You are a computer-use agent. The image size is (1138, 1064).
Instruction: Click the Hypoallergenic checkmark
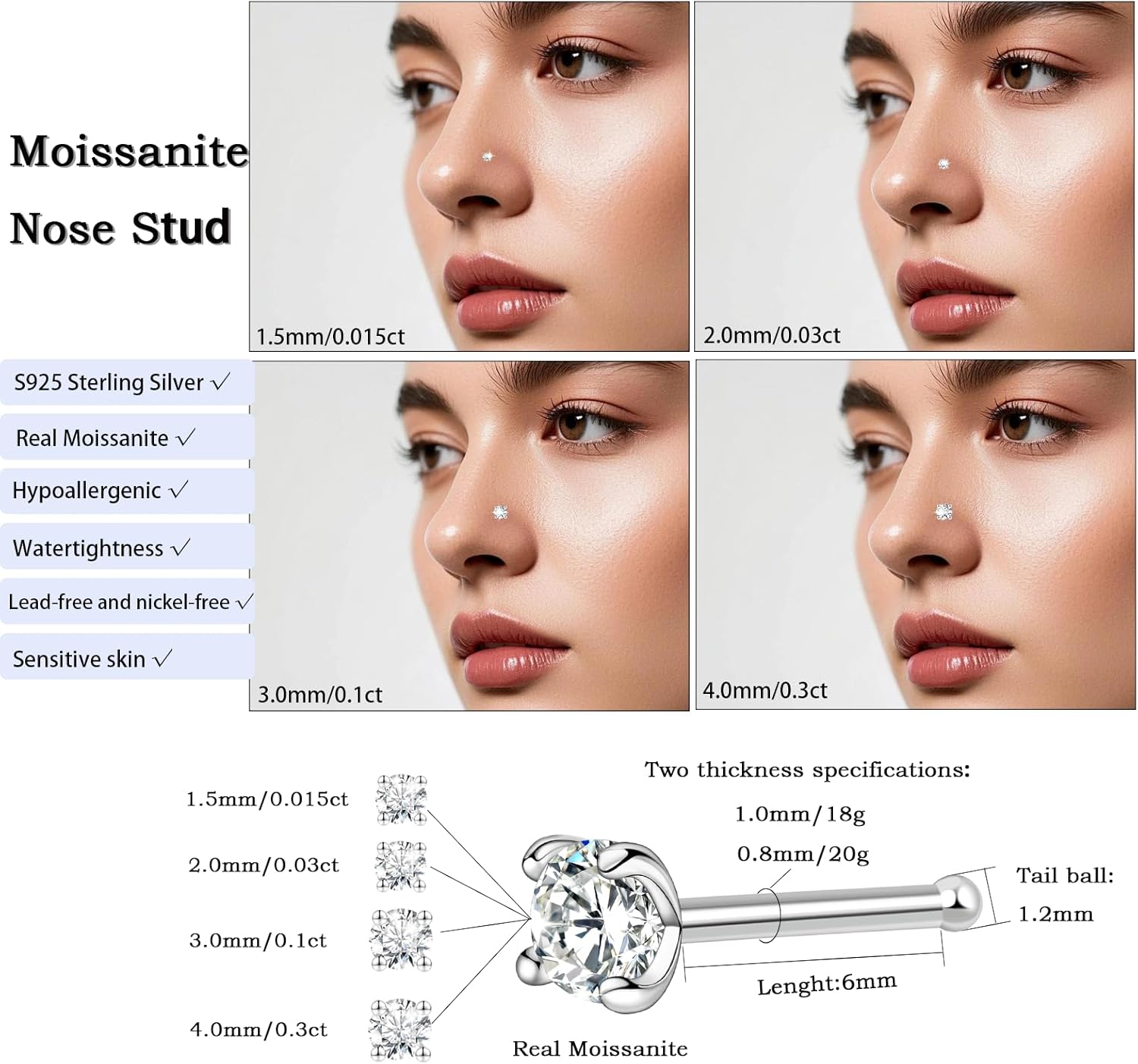tap(178, 491)
